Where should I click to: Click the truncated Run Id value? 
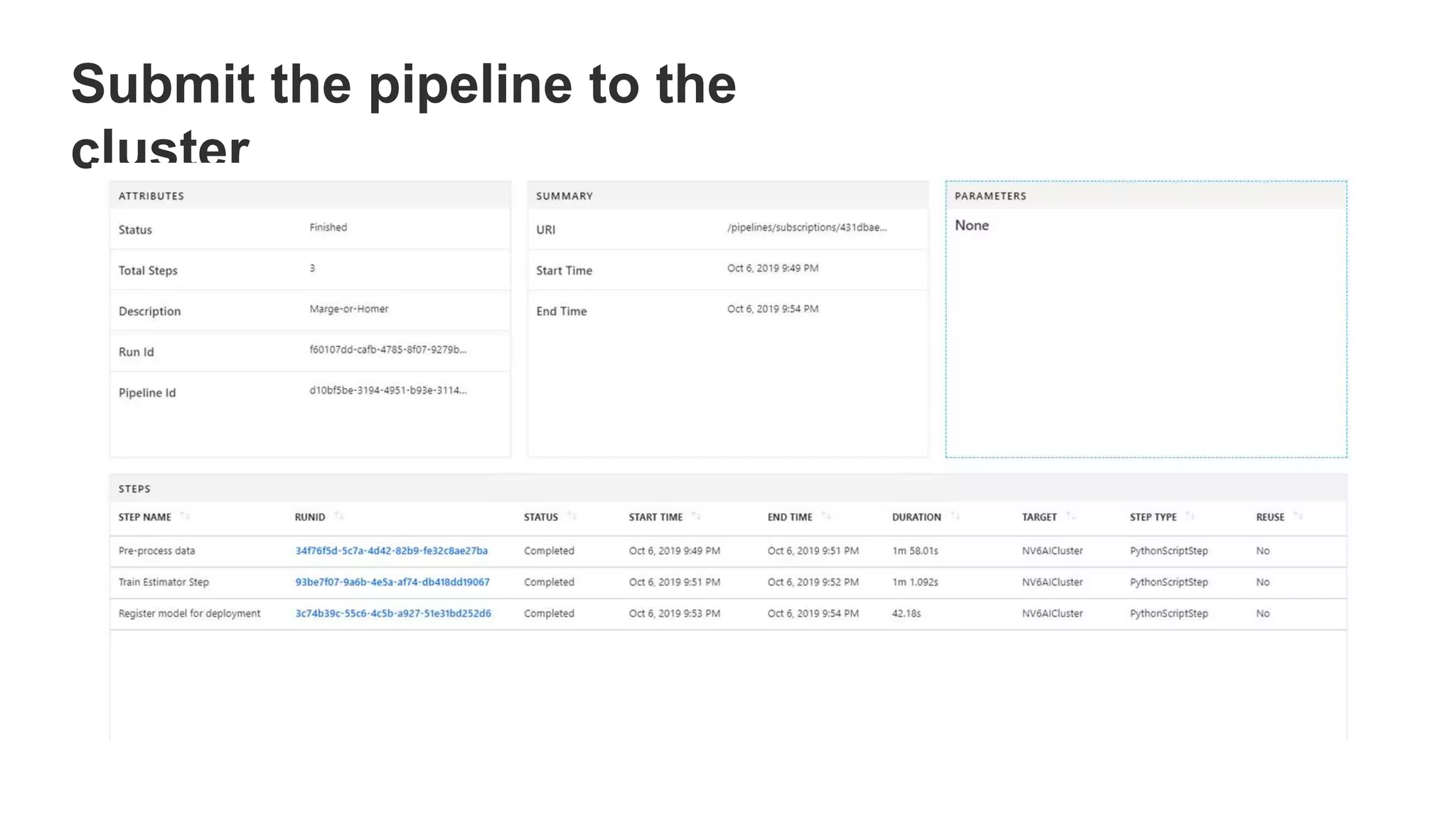point(387,350)
